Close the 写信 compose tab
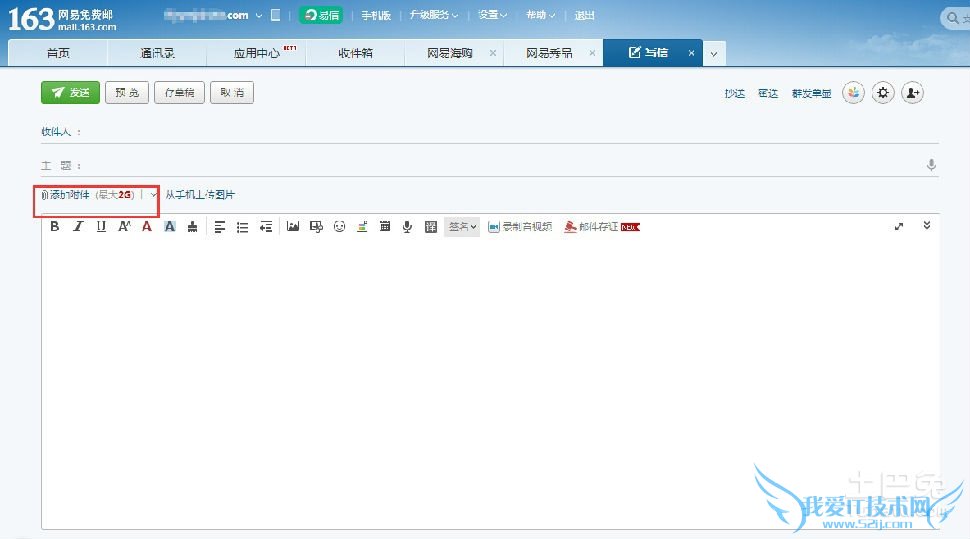The height and width of the screenshot is (539, 970). point(691,53)
